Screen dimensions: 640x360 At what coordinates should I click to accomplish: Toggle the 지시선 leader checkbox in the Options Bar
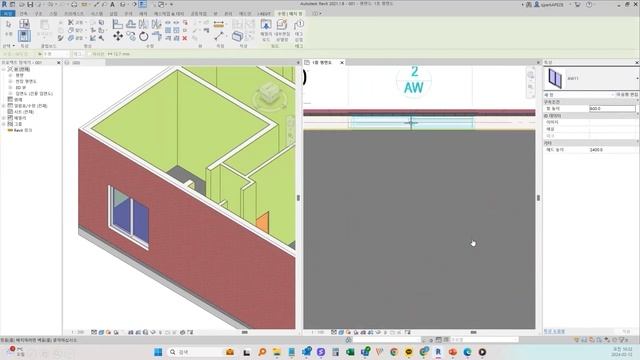[x=89, y=54]
